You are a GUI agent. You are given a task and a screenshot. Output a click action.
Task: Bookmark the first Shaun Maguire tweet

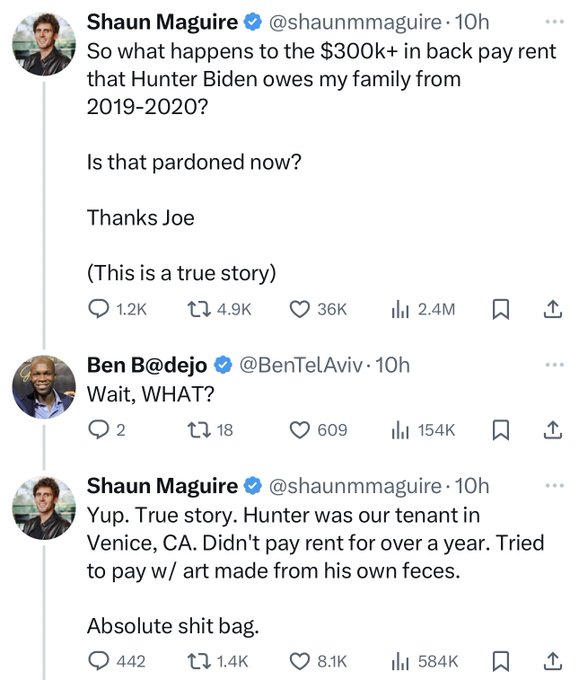(x=501, y=309)
